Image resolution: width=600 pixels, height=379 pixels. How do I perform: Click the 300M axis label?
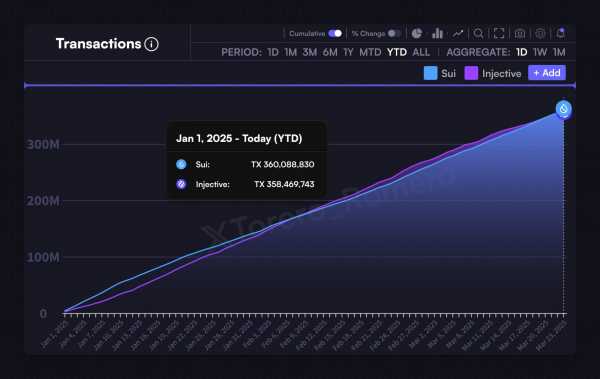pyautogui.click(x=43, y=145)
